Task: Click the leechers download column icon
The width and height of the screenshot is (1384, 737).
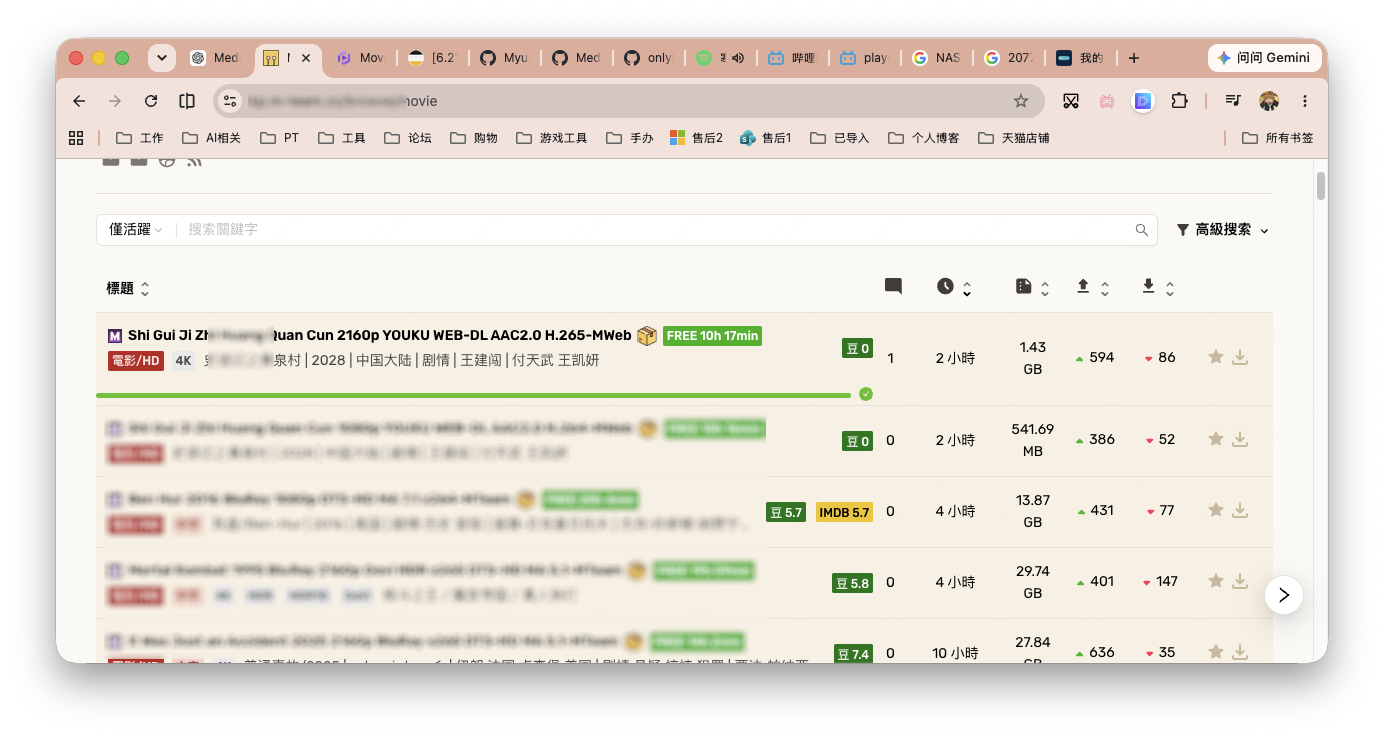Action: [1148, 287]
